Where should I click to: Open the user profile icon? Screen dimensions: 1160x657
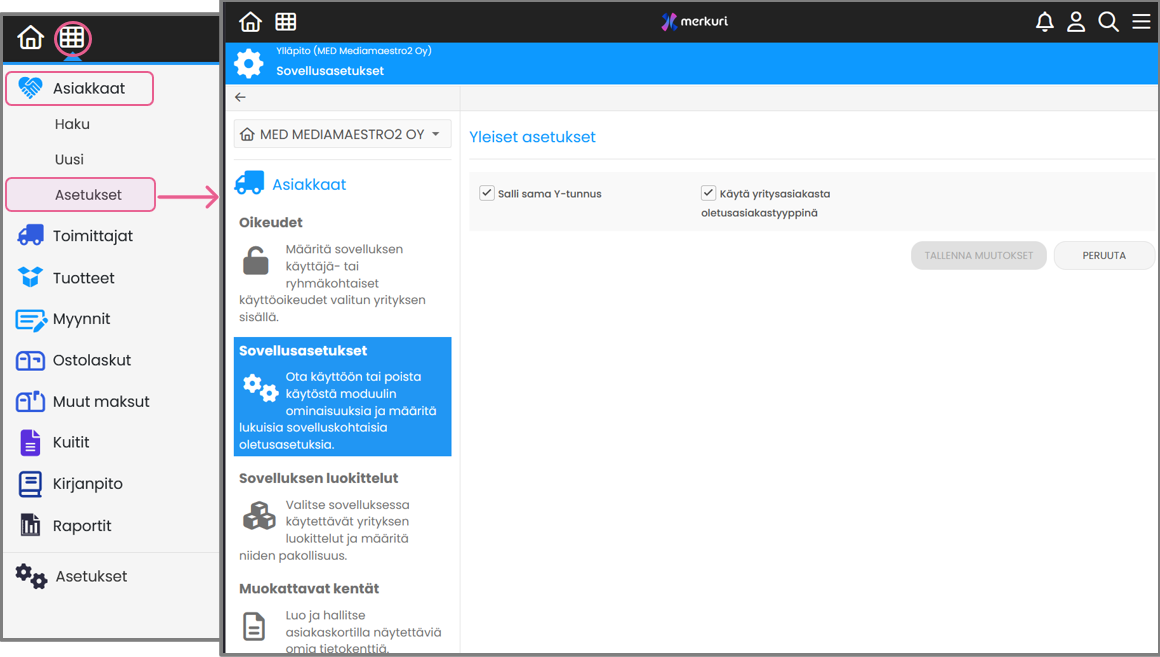tap(1076, 22)
